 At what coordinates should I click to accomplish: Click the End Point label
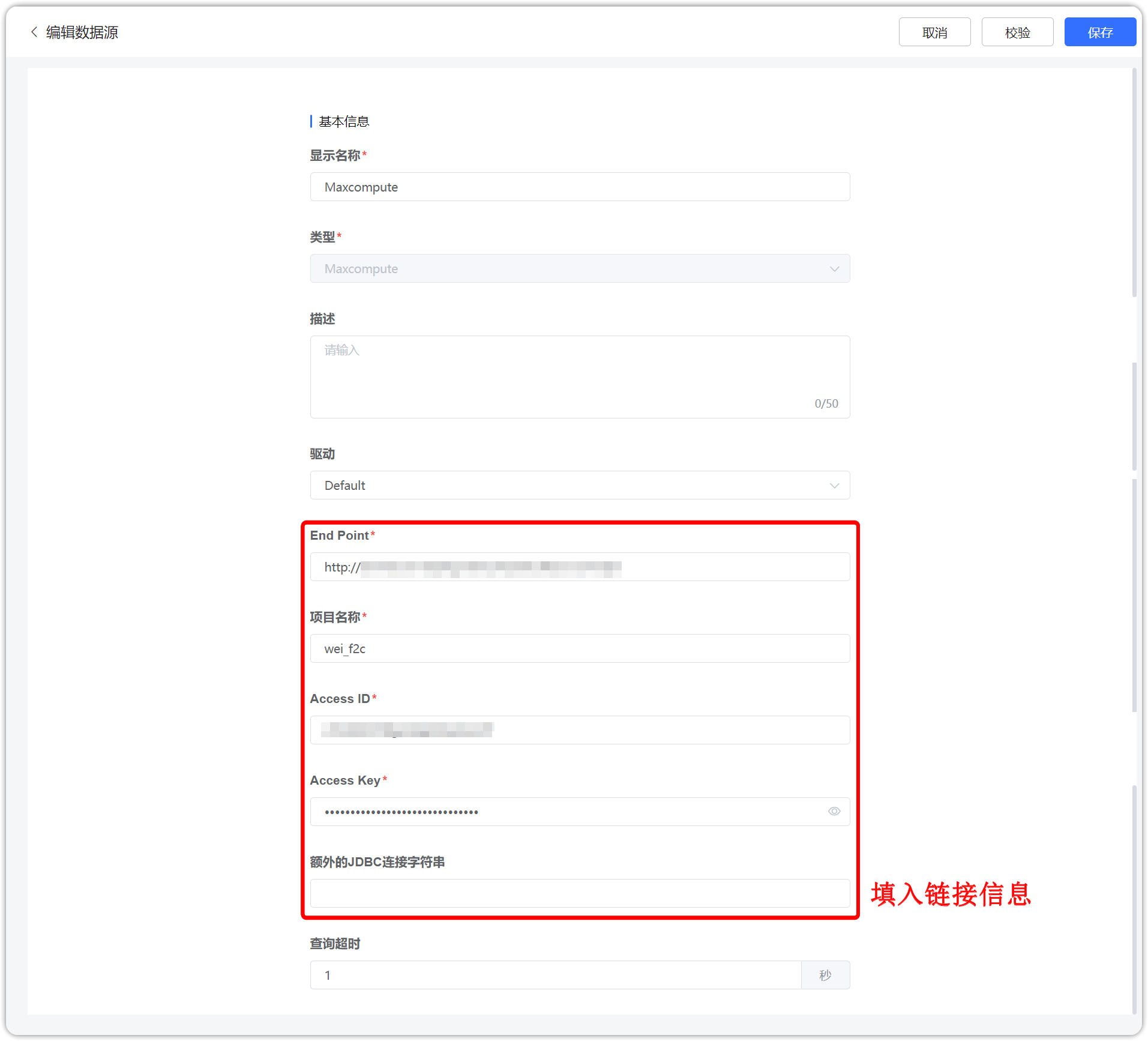point(339,535)
